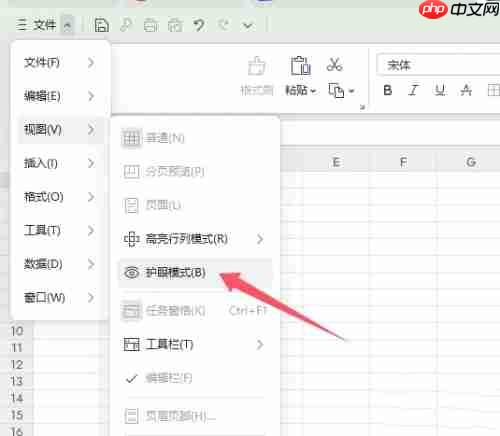Select row header 15
This screenshot has height=436, width=500.
click(17, 415)
